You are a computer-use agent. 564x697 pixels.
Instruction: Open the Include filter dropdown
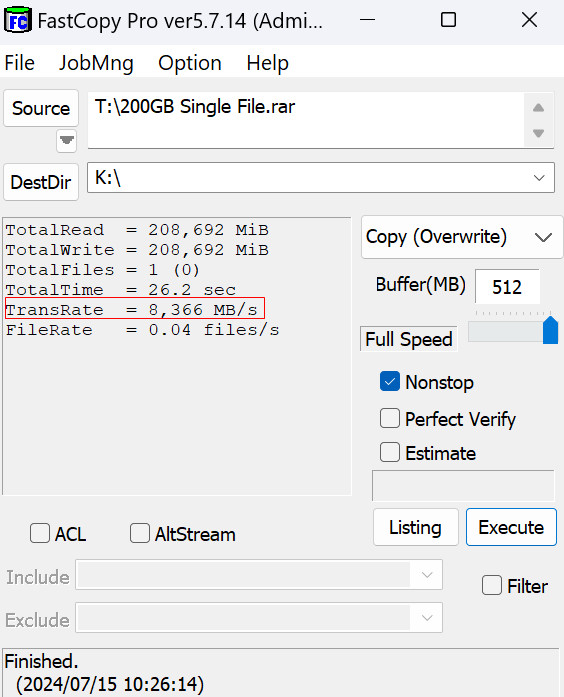pos(427,575)
